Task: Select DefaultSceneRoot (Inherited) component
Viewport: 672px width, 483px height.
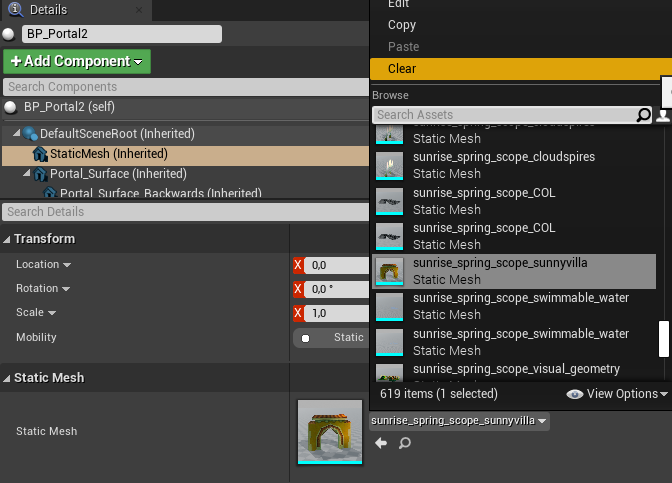Action: pyautogui.click(x=117, y=134)
